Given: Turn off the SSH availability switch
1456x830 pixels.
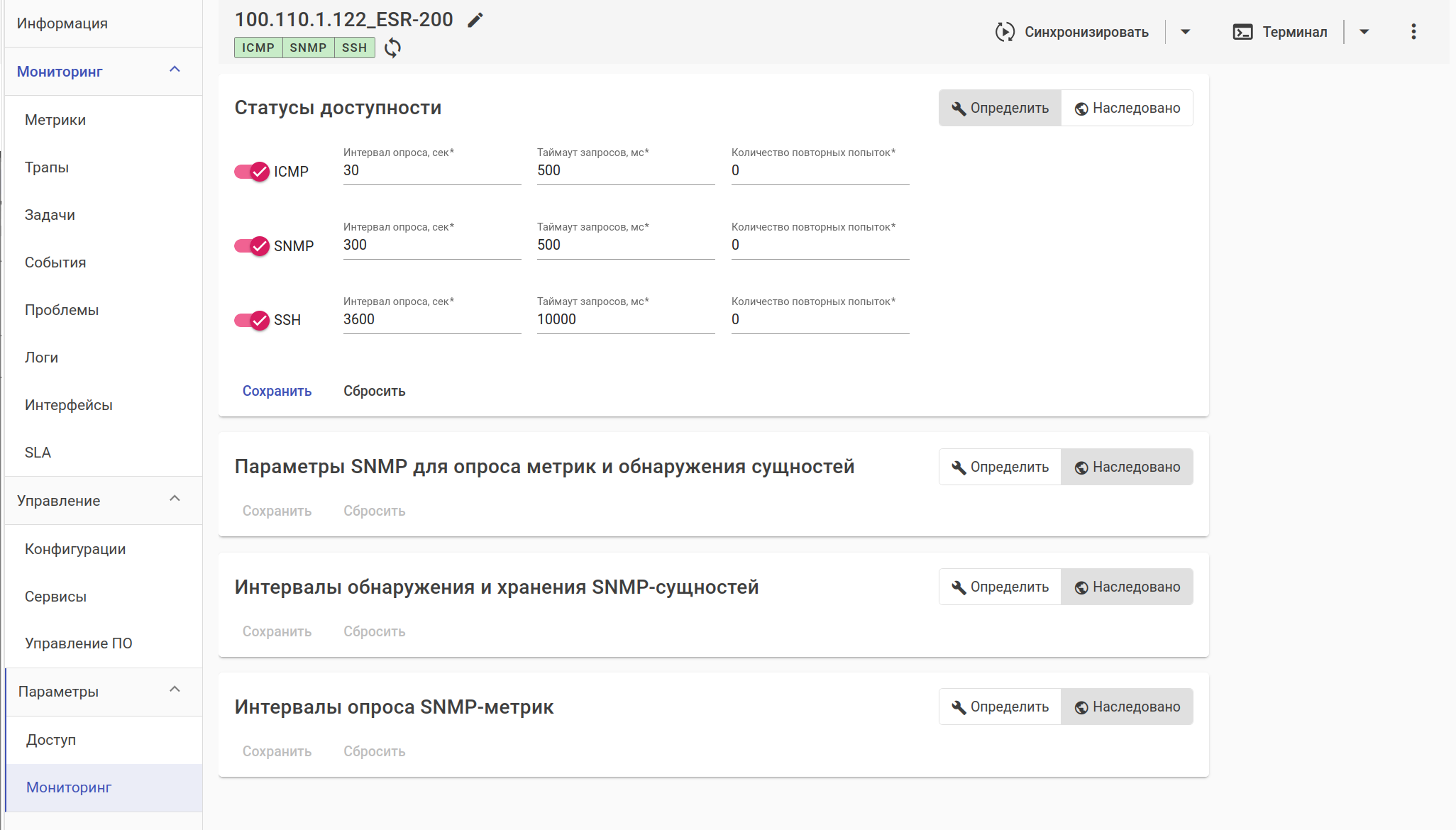Looking at the screenshot, I should click(252, 320).
